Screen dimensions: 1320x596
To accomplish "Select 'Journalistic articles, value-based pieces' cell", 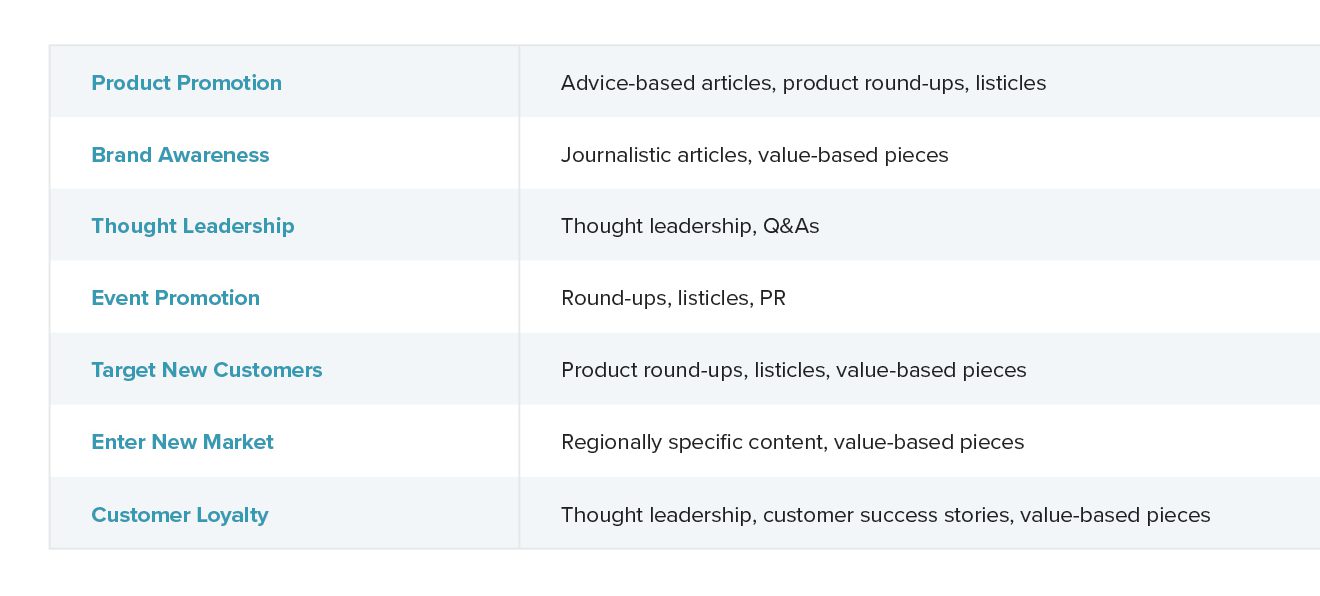I will [755, 155].
